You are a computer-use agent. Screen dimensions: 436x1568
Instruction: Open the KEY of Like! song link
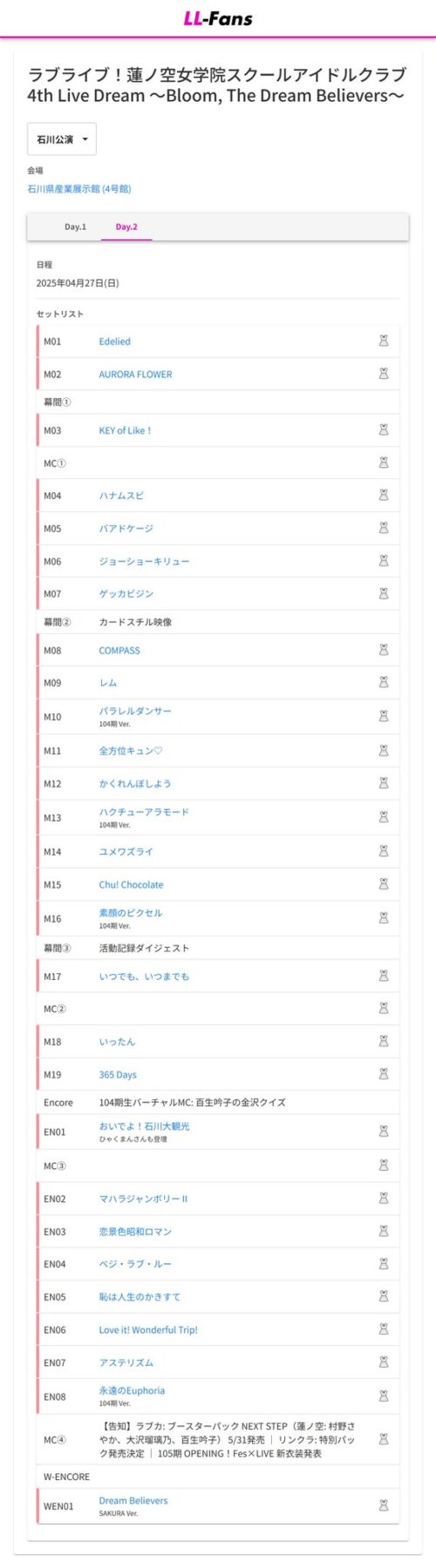126,430
